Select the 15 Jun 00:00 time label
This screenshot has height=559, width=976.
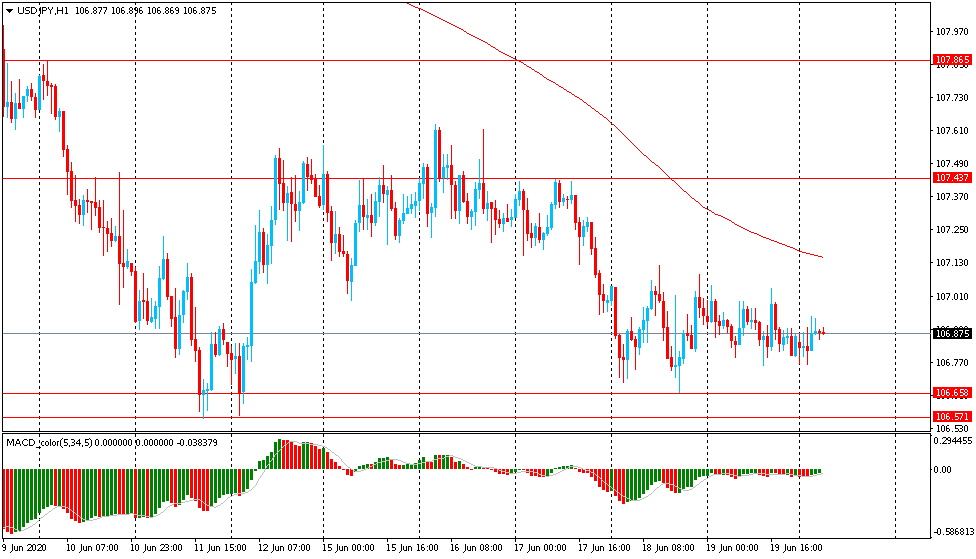point(349,548)
